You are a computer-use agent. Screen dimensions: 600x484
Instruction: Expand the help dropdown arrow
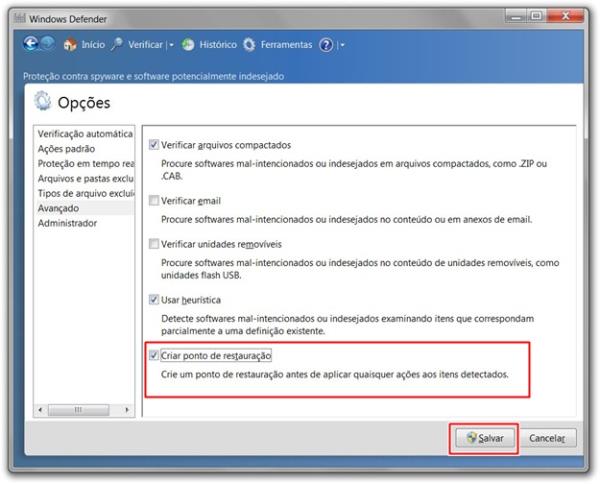tap(342, 45)
